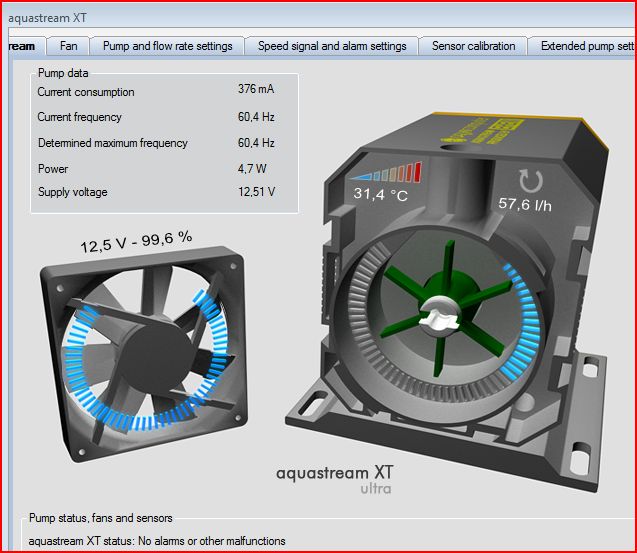The width and height of the screenshot is (637, 553).
Task: Click the fan graphic with blue speed ring
Action: [x=144, y=354]
